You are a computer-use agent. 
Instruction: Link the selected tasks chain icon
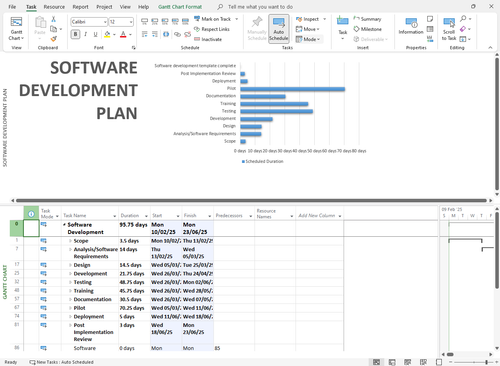[x=177, y=34]
